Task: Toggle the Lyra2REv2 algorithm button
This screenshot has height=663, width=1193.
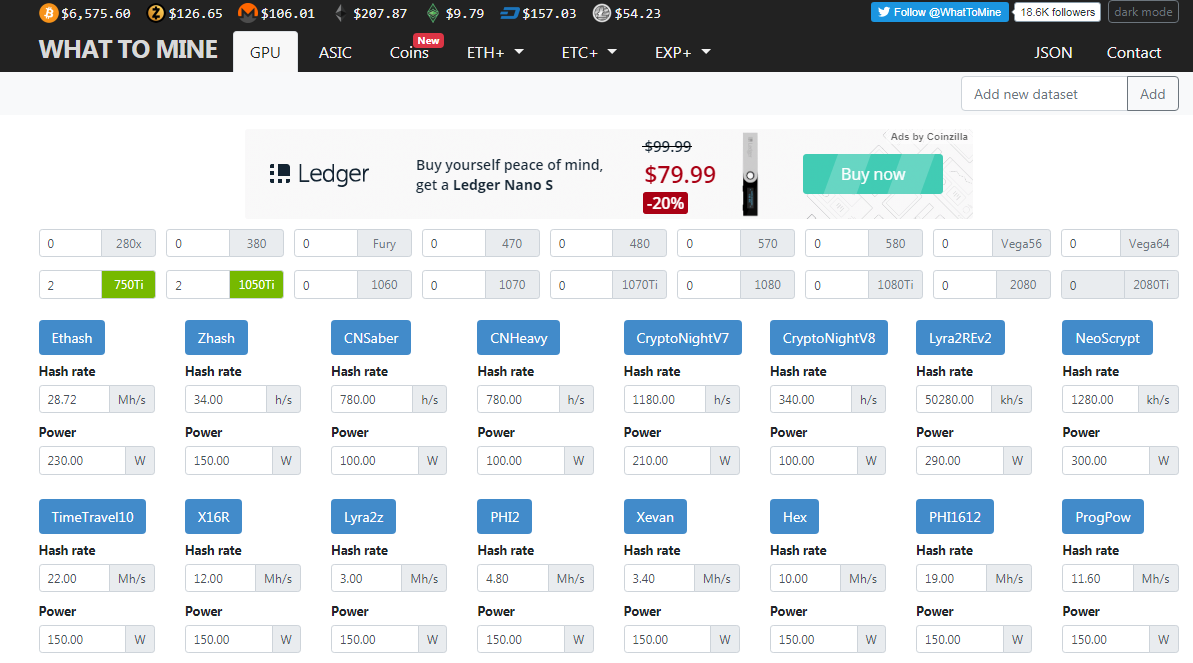Action: 960,338
